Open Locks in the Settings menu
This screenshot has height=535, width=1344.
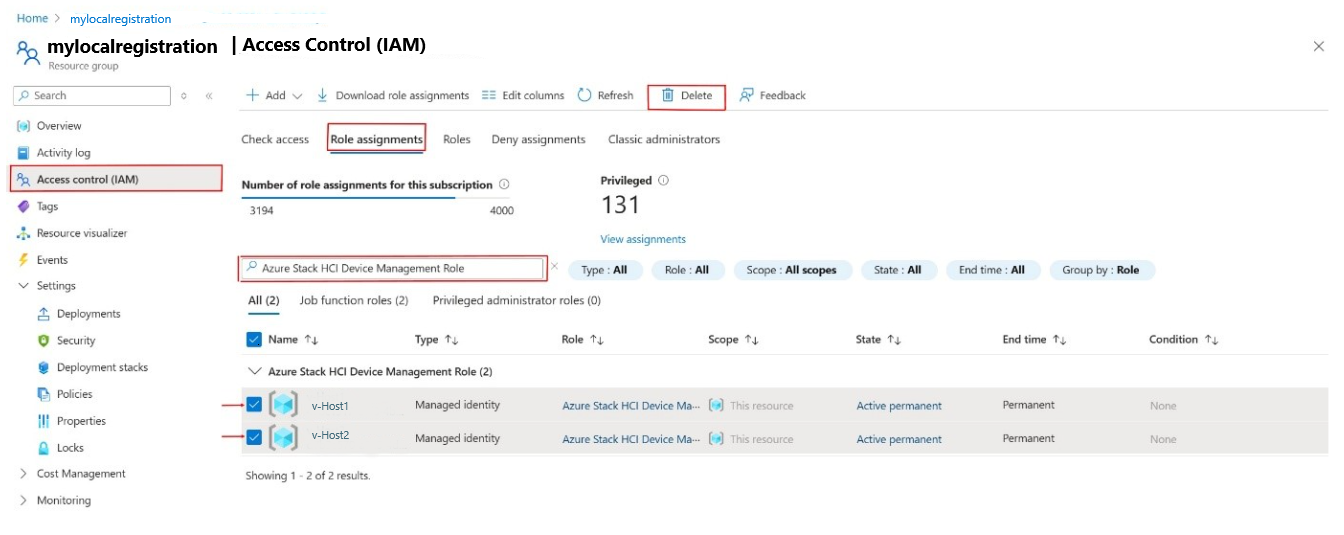click(70, 448)
